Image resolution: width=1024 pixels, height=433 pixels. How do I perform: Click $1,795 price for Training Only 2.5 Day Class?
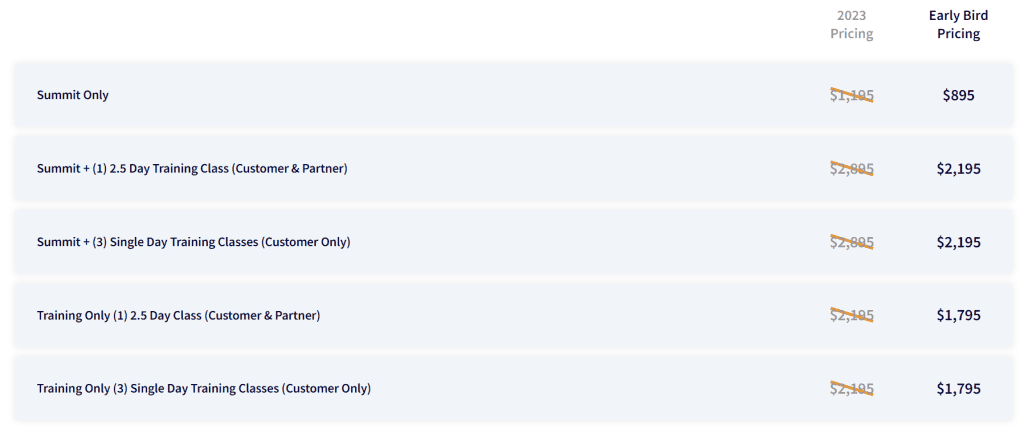[x=958, y=315]
